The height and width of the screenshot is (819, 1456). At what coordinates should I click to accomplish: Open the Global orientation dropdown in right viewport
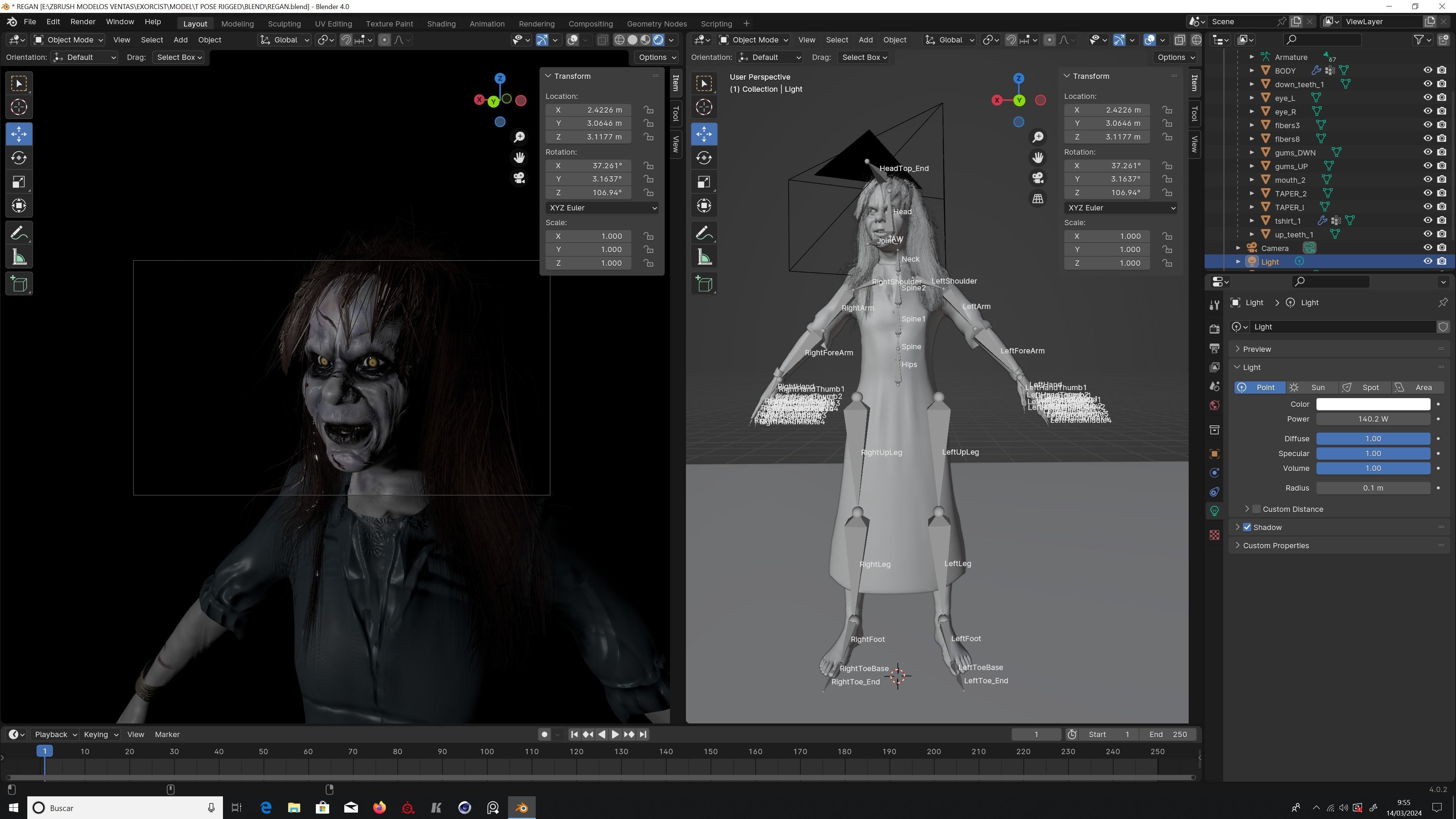950,39
